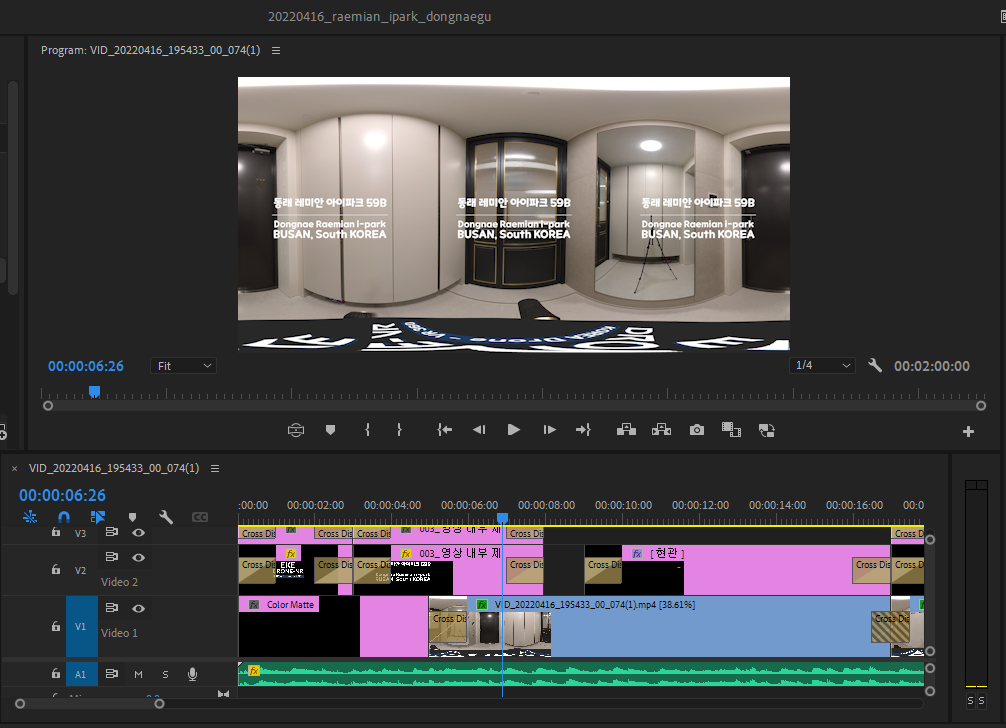This screenshot has height=728, width=1006.
Task: Toggle lock on V3 track
Action: click(56, 532)
